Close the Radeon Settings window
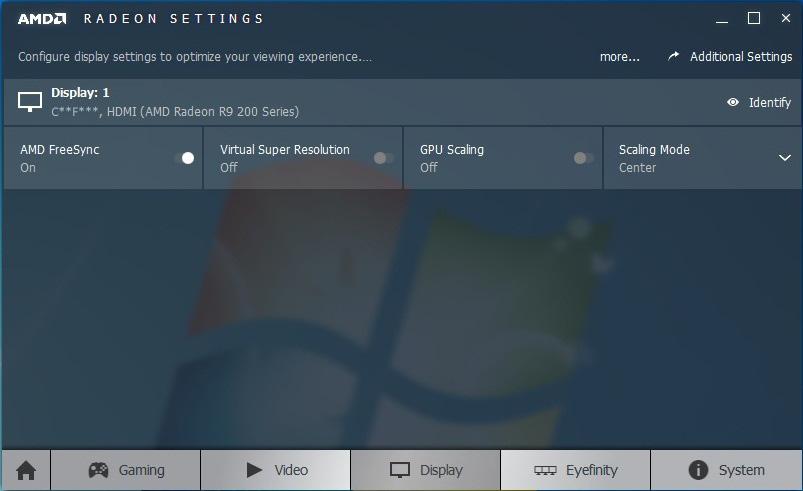803x491 pixels. click(786, 18)
